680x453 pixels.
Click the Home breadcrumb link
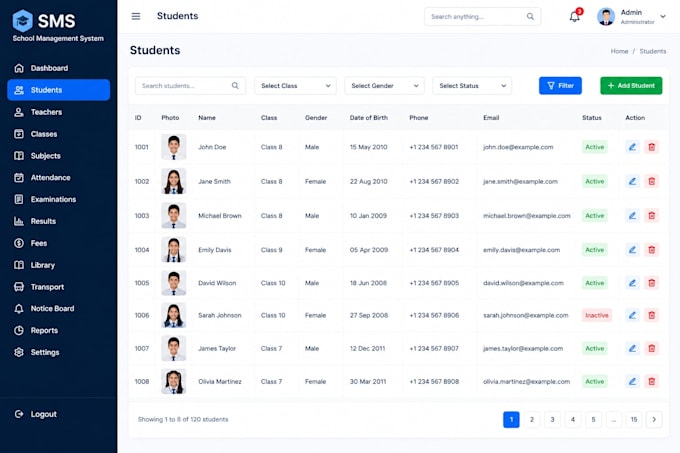[619, 51]
